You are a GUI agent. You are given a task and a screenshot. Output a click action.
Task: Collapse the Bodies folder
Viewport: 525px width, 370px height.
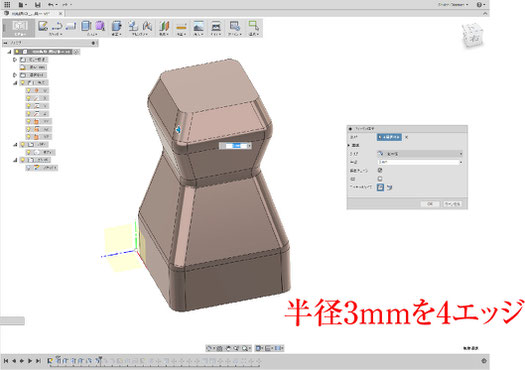pyautogui.click(x=15, y=145)
